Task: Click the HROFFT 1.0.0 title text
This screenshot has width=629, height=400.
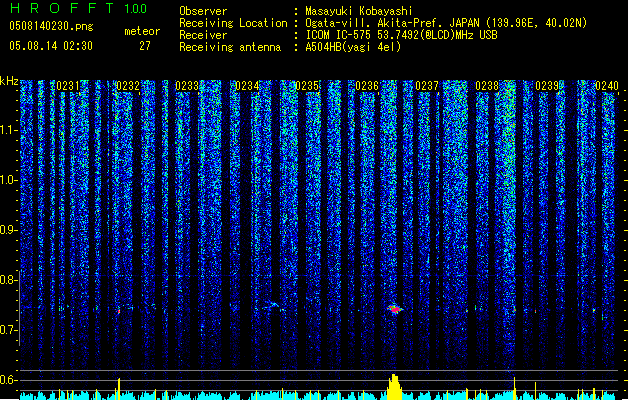Action: (78, 8)
